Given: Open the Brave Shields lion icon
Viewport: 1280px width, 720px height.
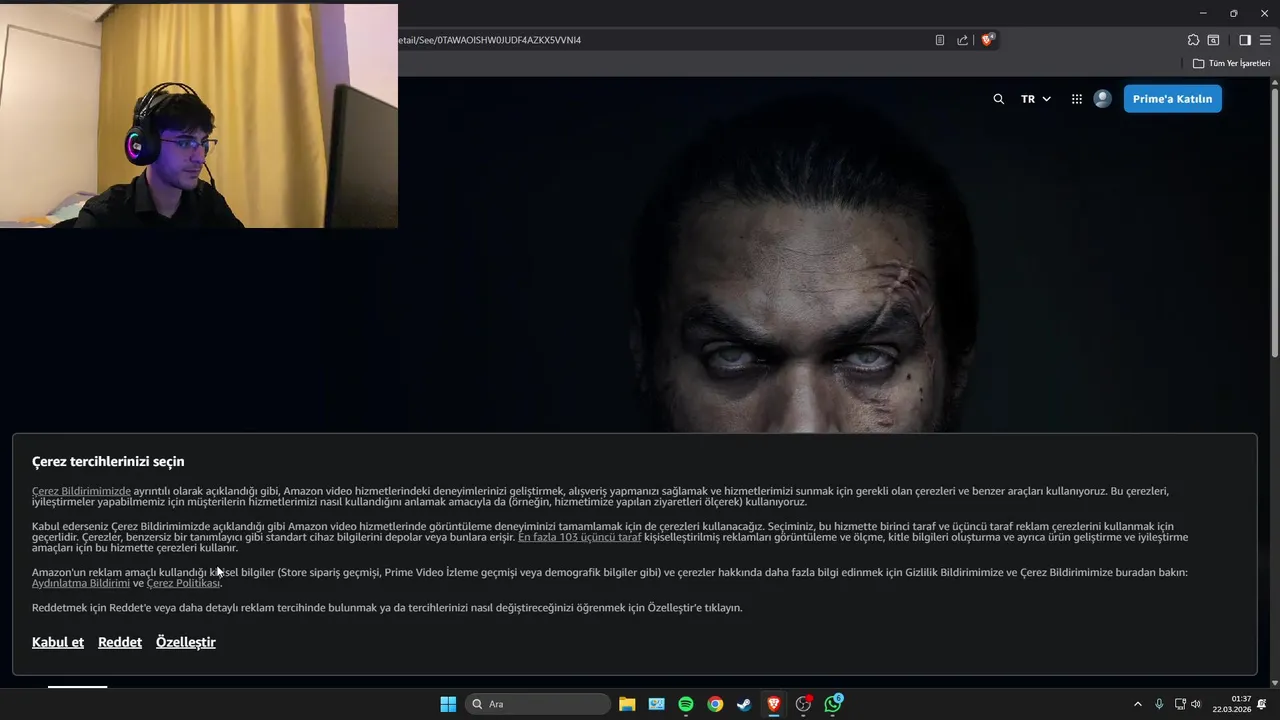Looking at the screenshot, I should [x=988, y=40].
